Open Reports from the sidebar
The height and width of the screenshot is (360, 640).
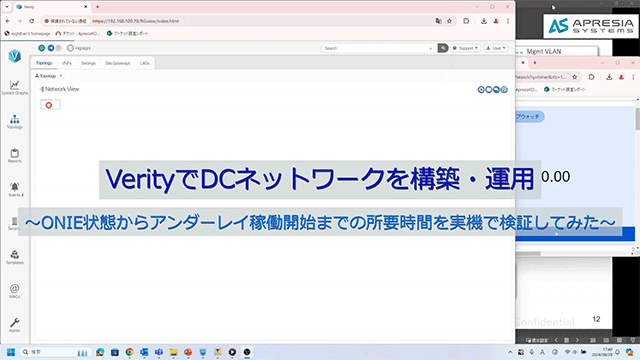[14, 156]
